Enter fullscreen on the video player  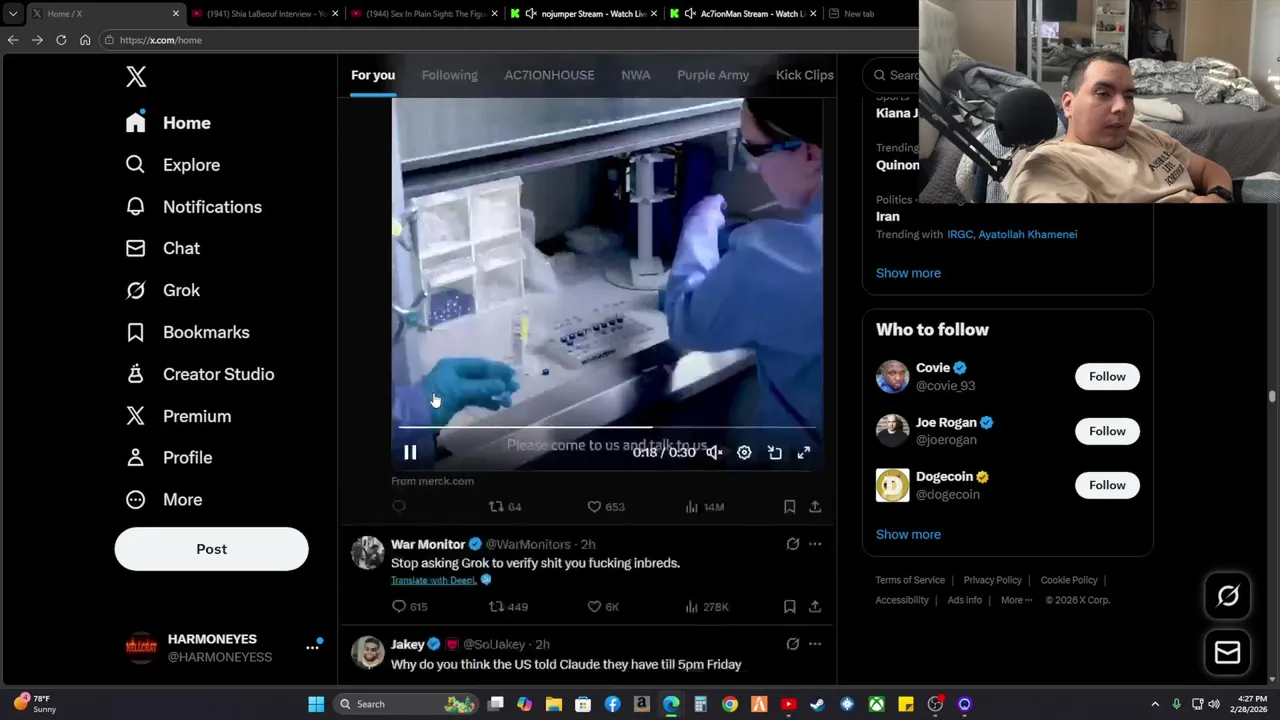[x=803, y=453]
